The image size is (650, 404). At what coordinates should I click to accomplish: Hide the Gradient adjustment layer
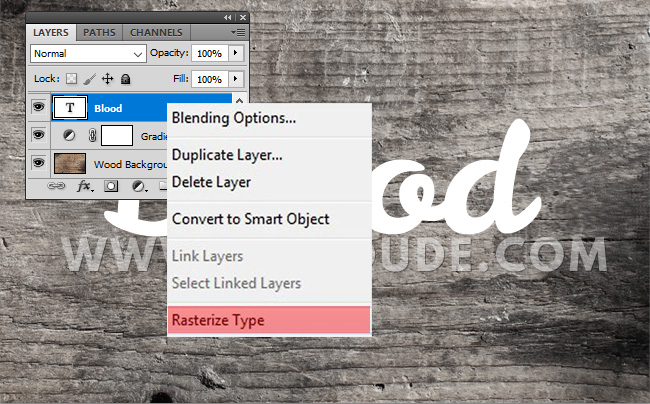pos(39,135)
